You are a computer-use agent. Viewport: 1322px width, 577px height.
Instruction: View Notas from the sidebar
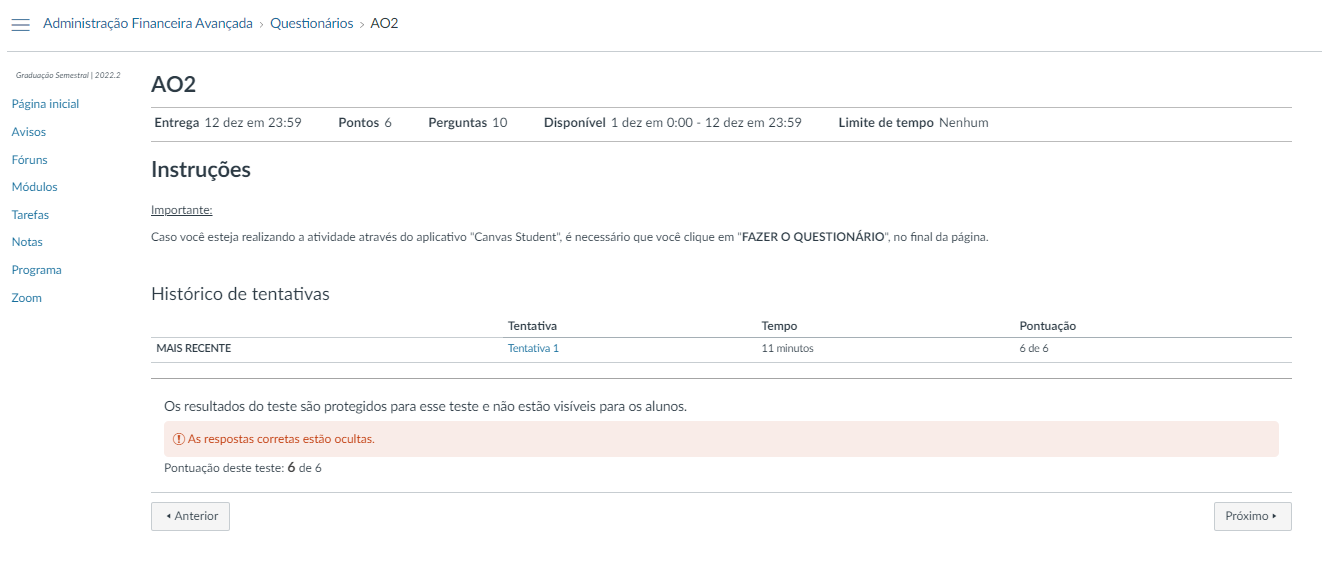pos(27,242)
